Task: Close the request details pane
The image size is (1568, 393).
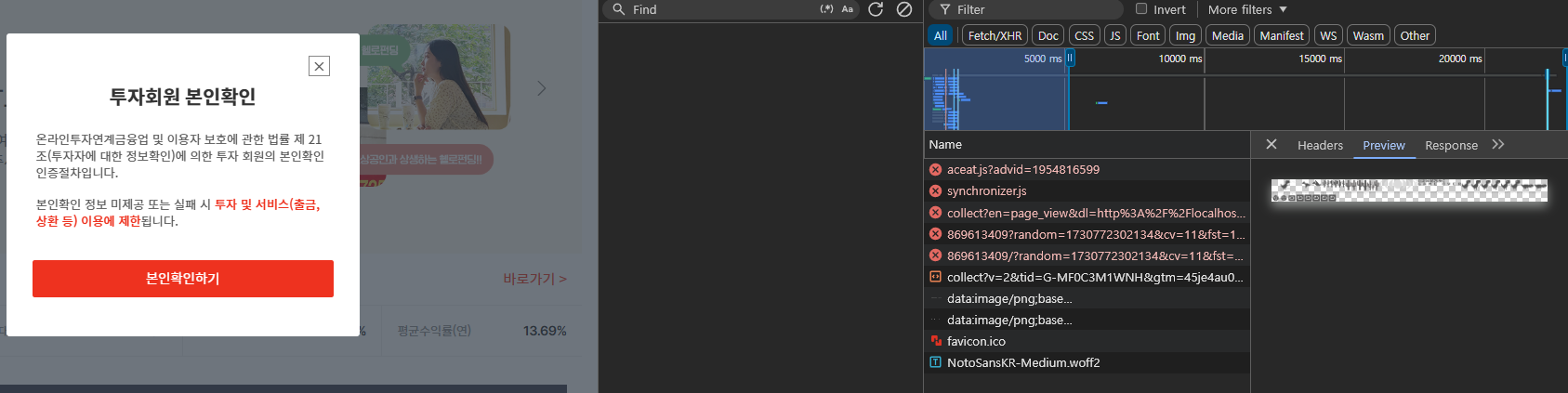Action: pos(1272,144)
